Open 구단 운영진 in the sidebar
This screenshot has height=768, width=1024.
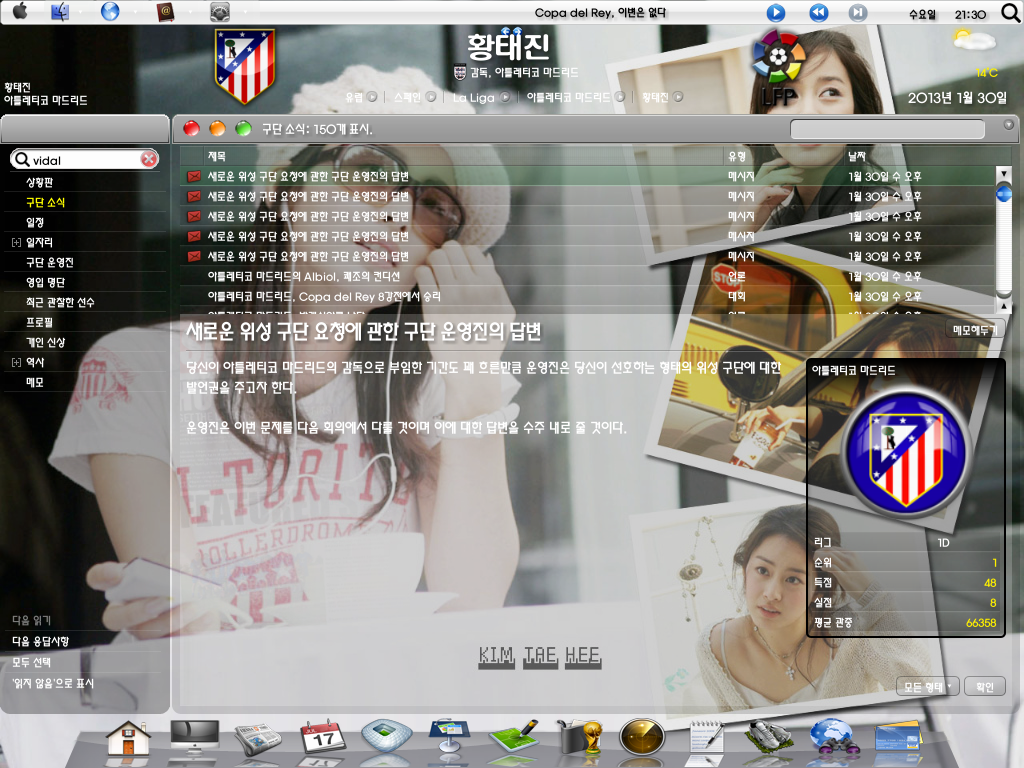tap(50, 263)
